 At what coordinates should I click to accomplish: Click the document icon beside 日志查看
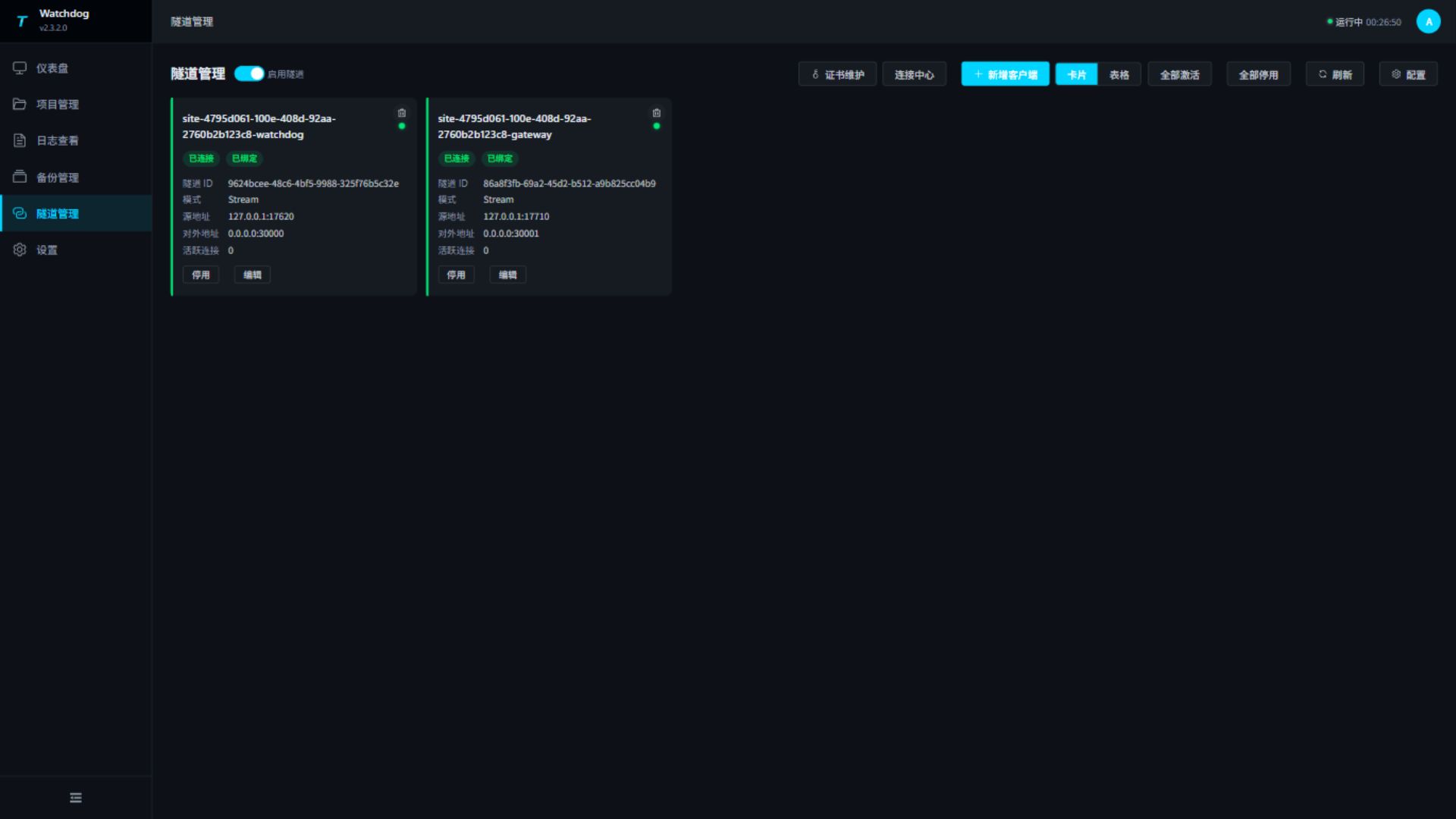(20, 140)
